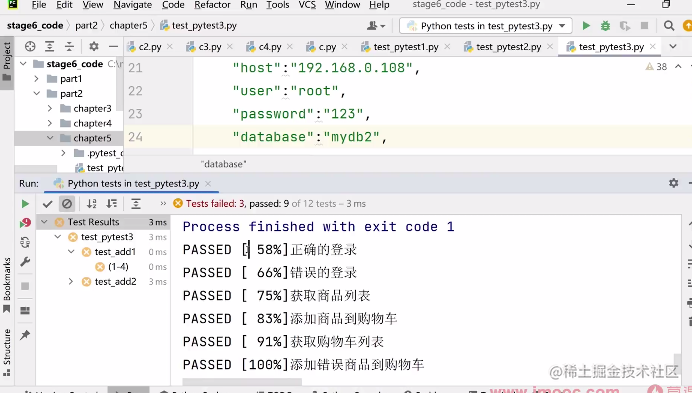Click the green Run button in toolbar
This screenshot has height=393, width=692.
tap(586, 26)
